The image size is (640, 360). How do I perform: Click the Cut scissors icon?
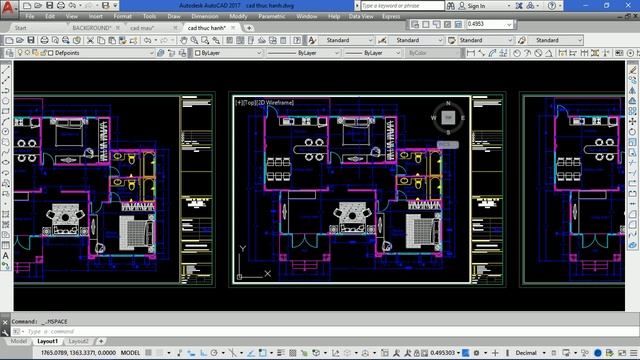[90, 40]
